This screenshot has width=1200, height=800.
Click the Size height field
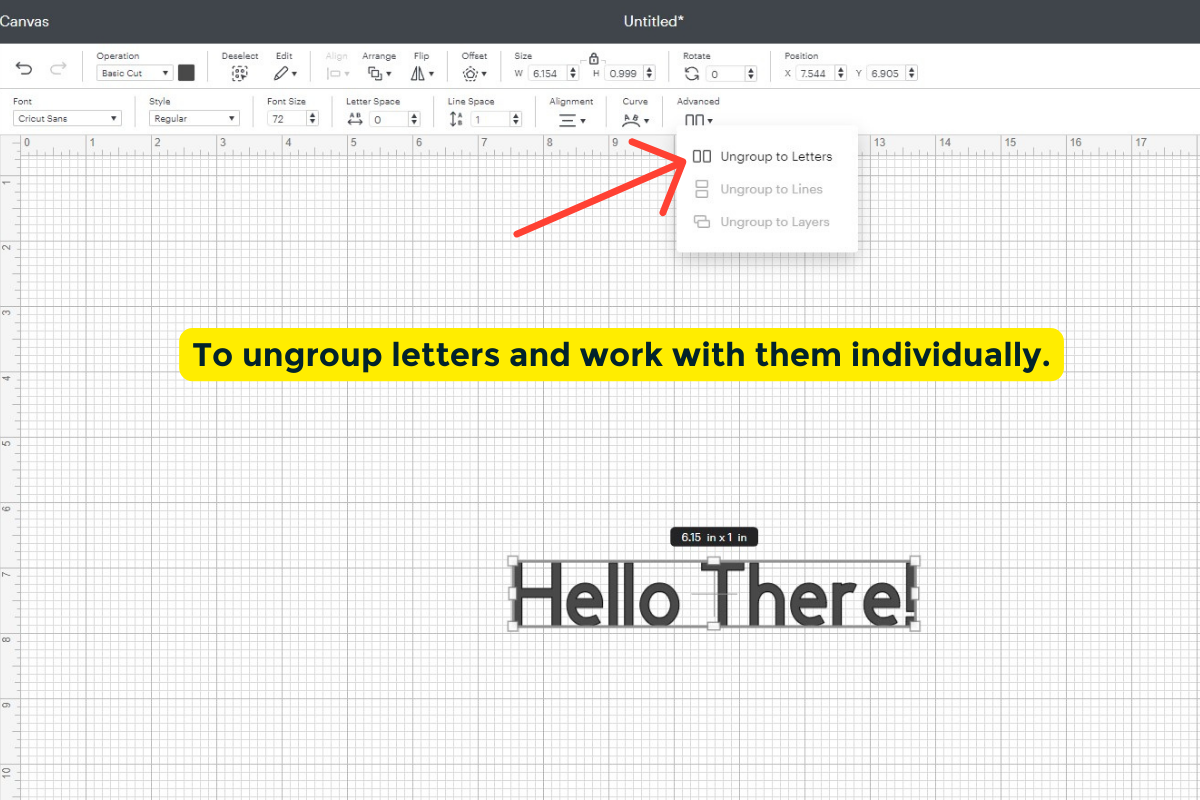click(x=624, y=73)
